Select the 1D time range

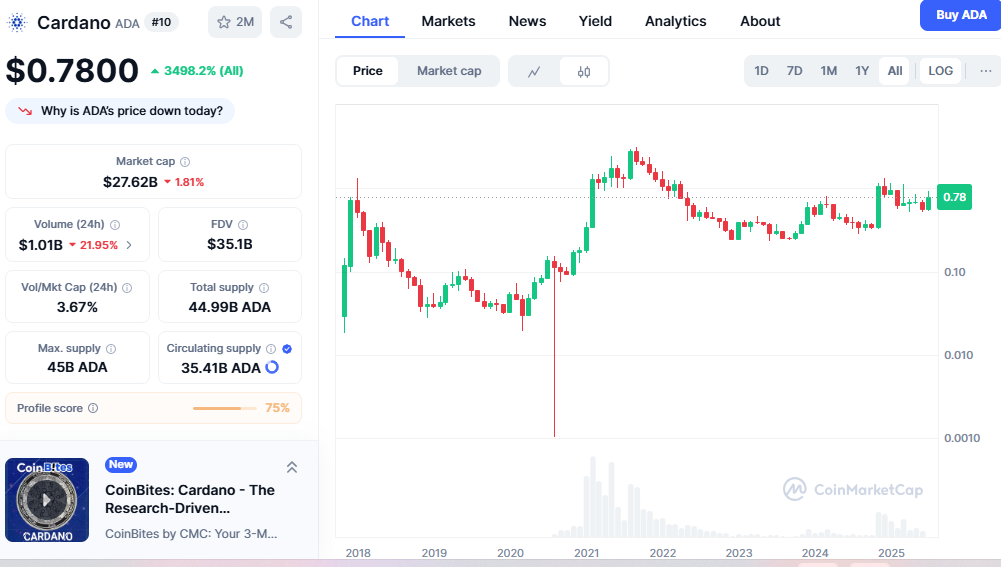[x=761, y=71]
